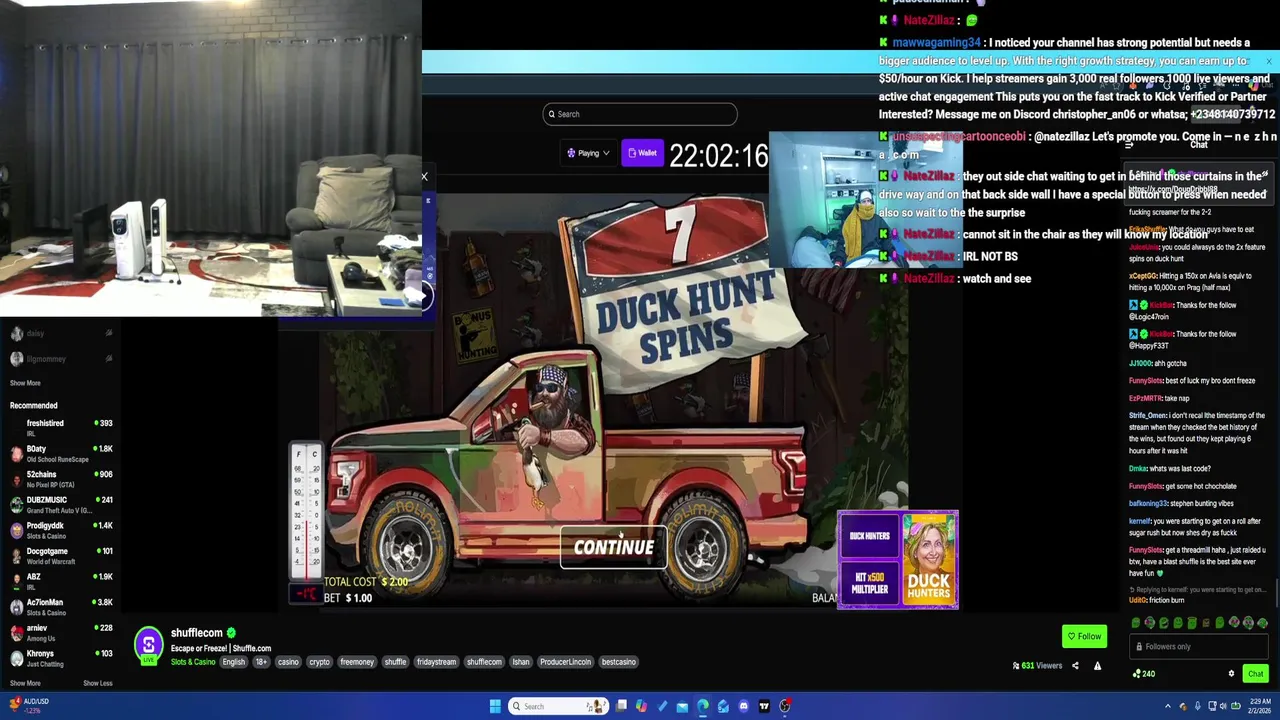The height and width of the screenshot is (720, 1280).
Task: Focus the Followers only chat input
Action: tap(1199, 647)
